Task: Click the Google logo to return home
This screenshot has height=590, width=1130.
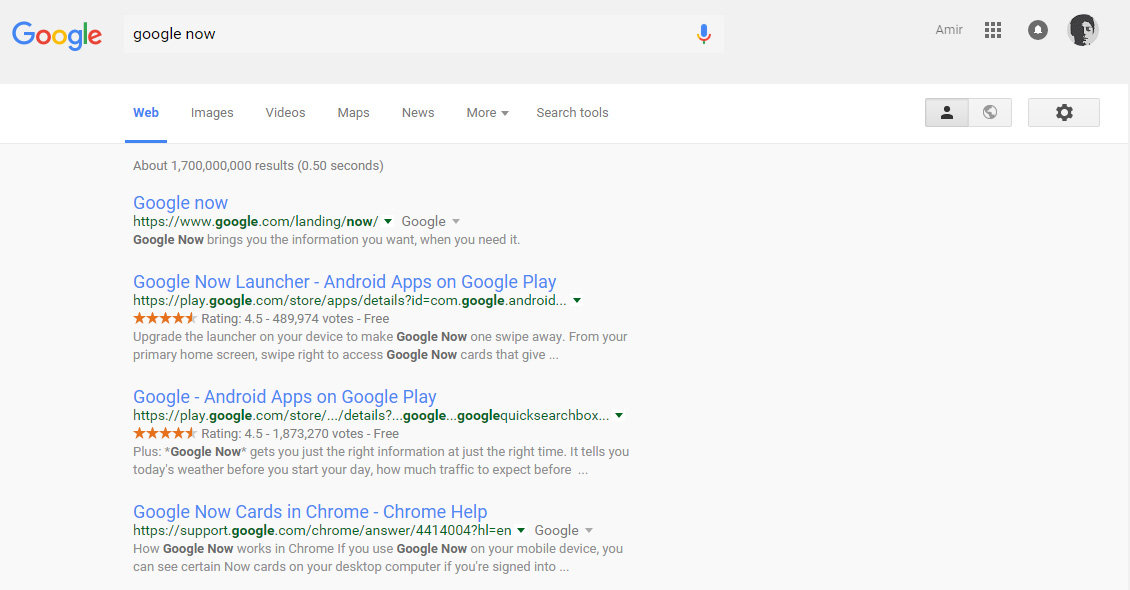Action: (x=57, y=35)
